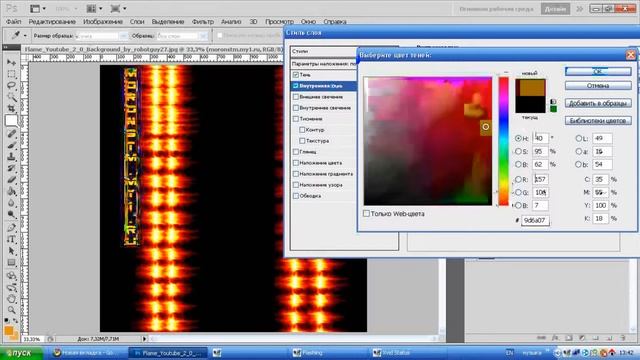Enable the Внутреннее свечение checkbox
Screen dimensions: 640x360
[x=296, y=108]
